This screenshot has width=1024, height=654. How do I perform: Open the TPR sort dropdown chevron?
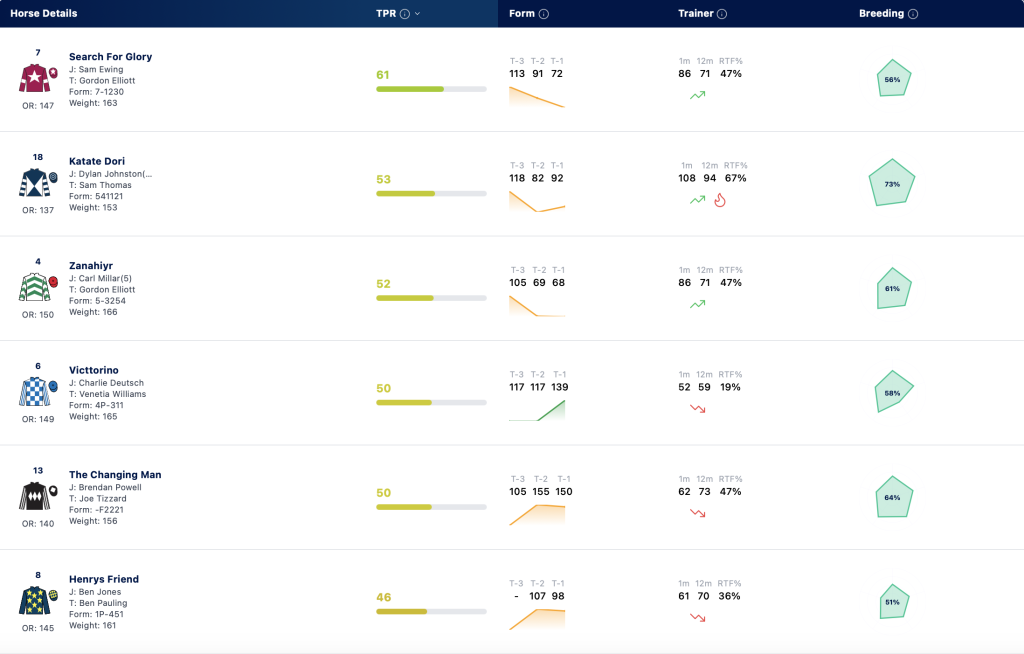[x=417, y=14]
